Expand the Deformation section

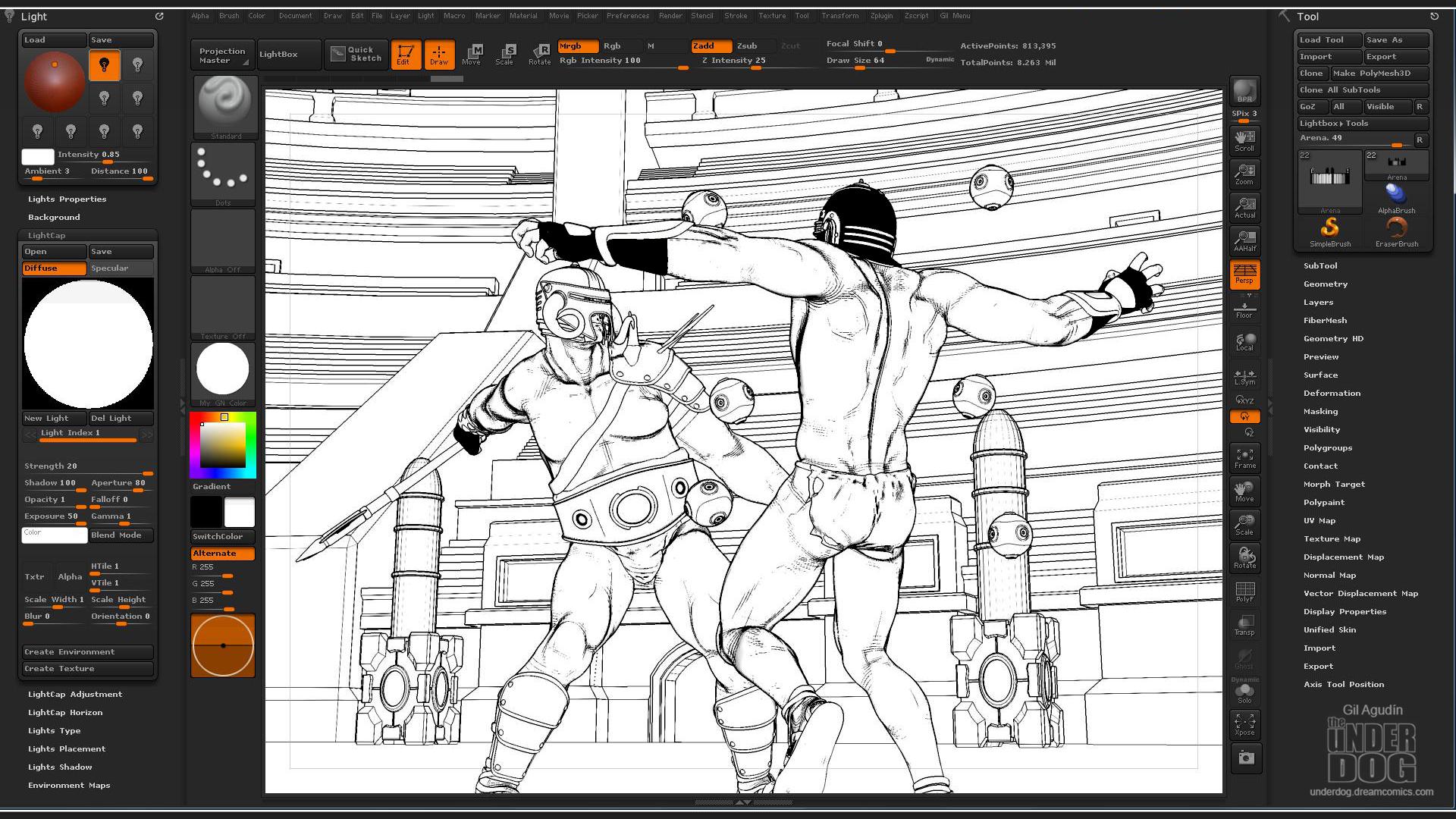click(x=1332, y=394)
